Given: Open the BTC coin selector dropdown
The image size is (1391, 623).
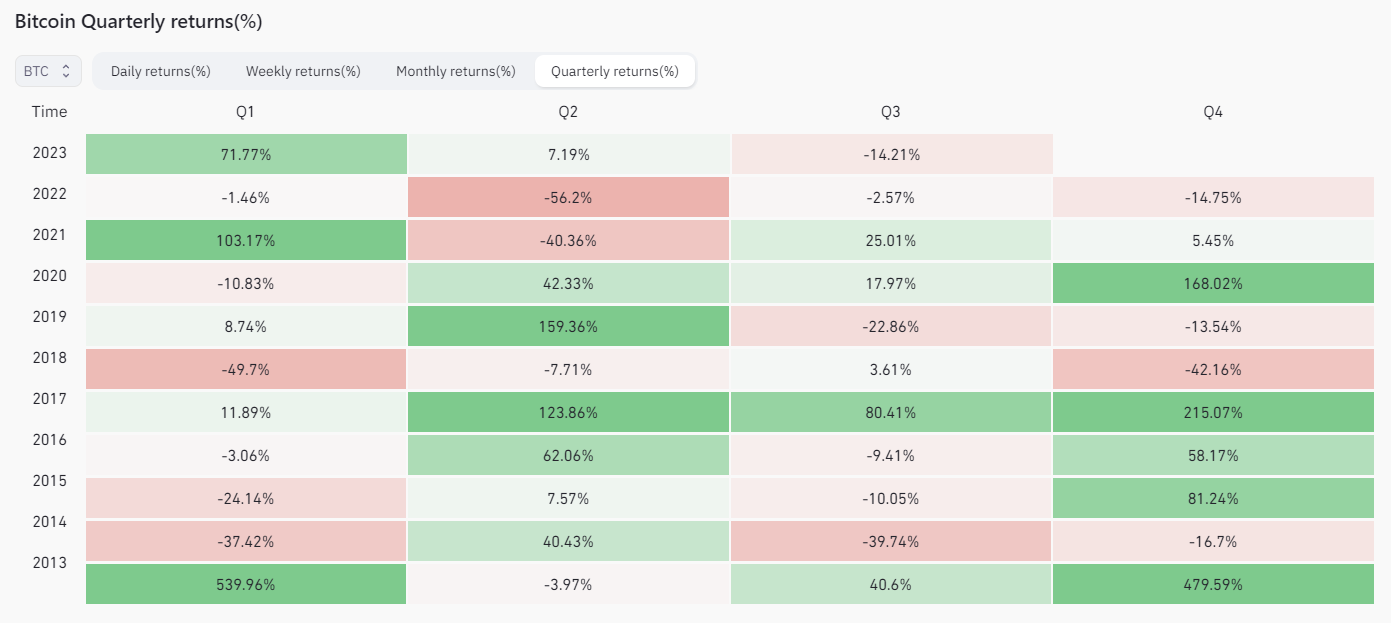Looking at the screenshot, I should point(48,71).
